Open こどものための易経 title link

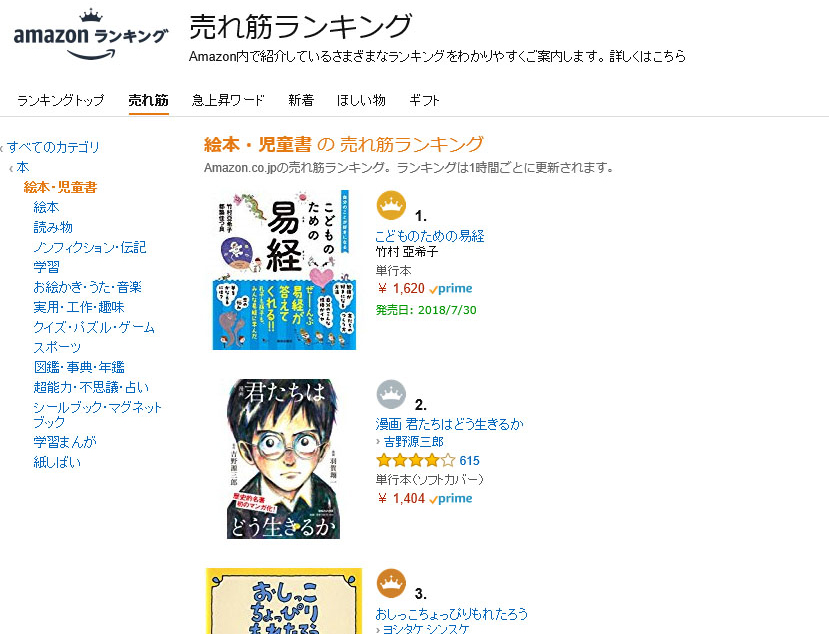[x=430, y=236]
